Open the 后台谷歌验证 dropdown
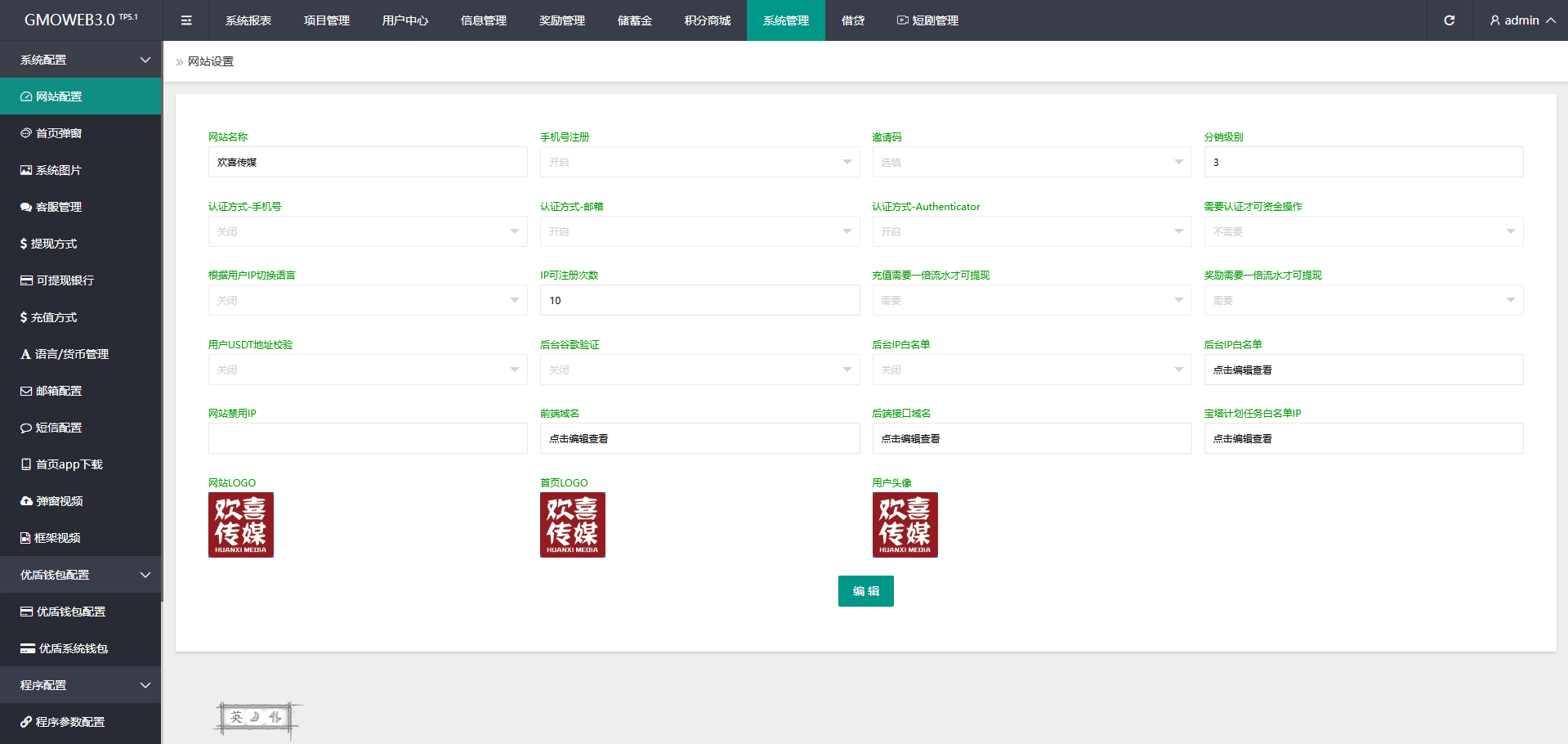The width and height of the screenshot is (1568, 744). [x=699, y=370]
